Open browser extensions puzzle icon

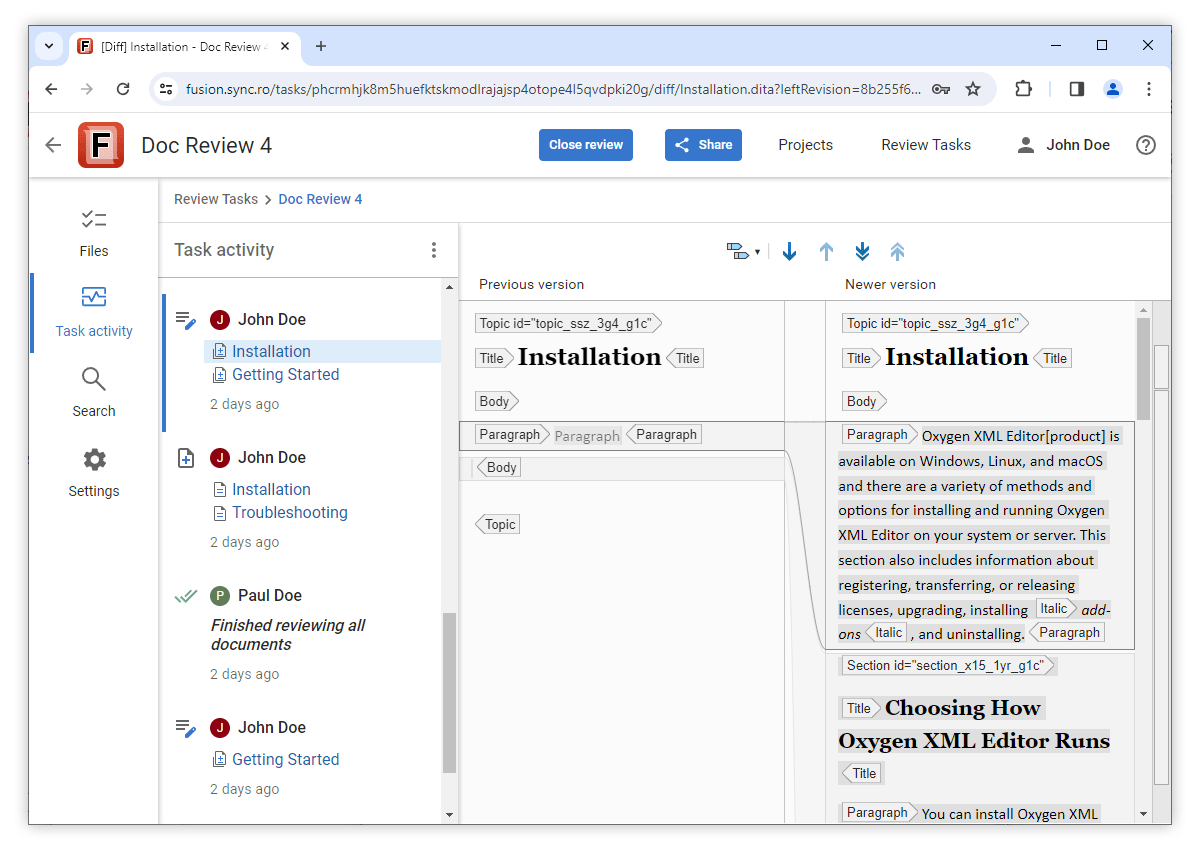pos(1023,89)
